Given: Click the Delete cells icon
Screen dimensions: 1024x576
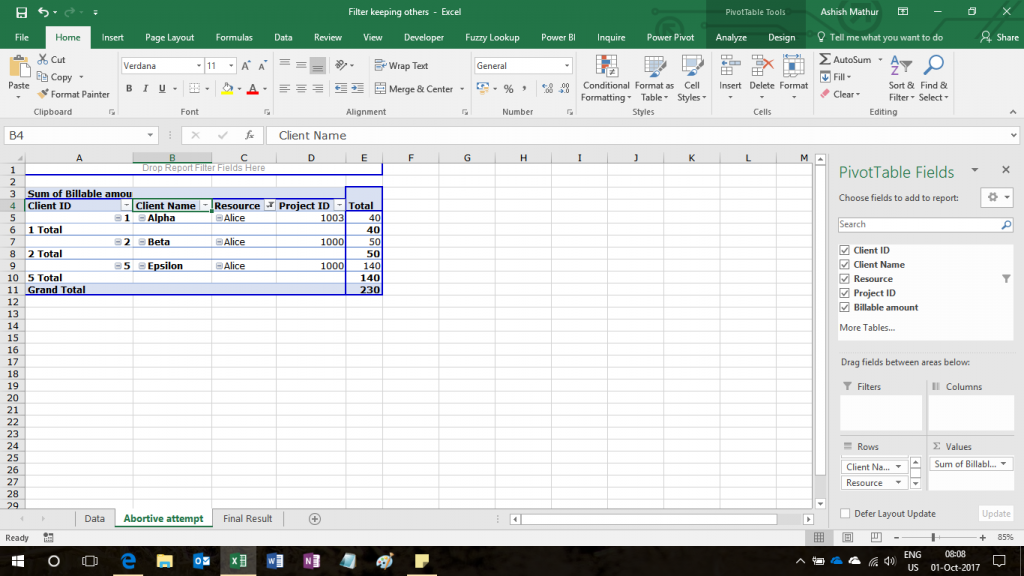Looking at the screenshot, I should [x=761, y=67].
